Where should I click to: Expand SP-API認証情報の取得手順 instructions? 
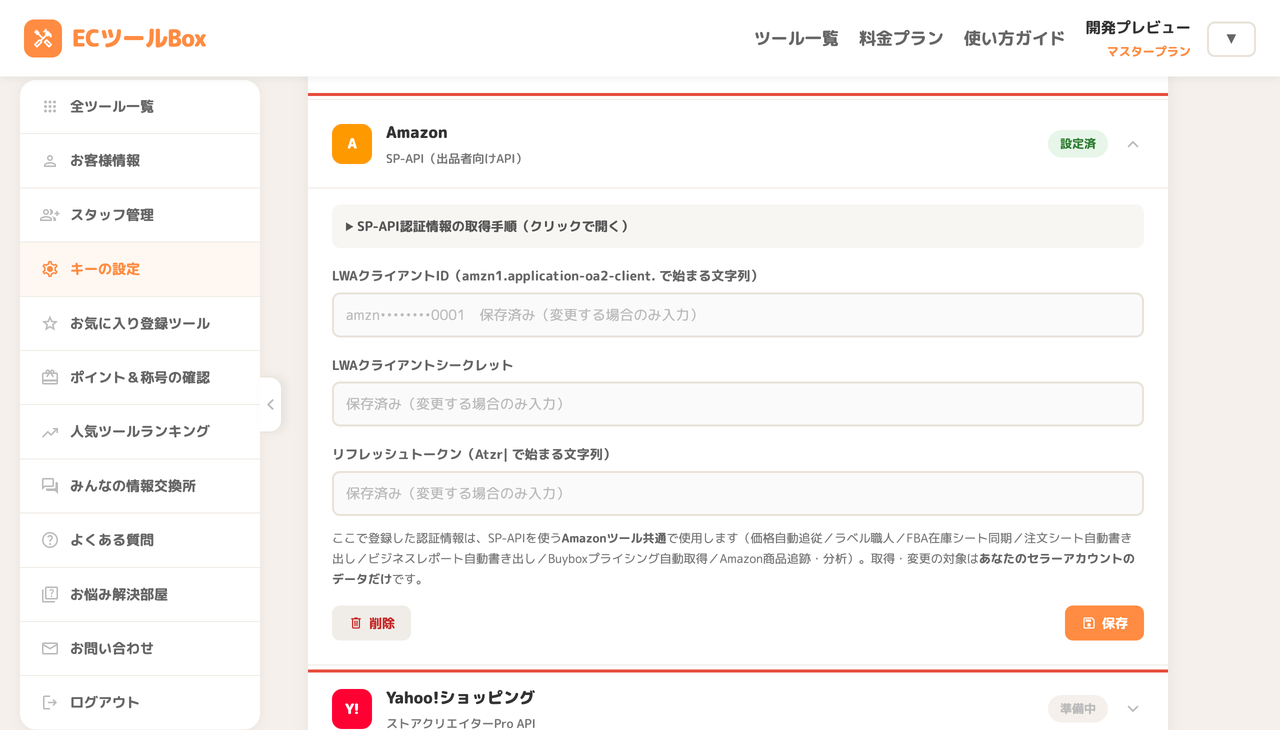[738, 226]
